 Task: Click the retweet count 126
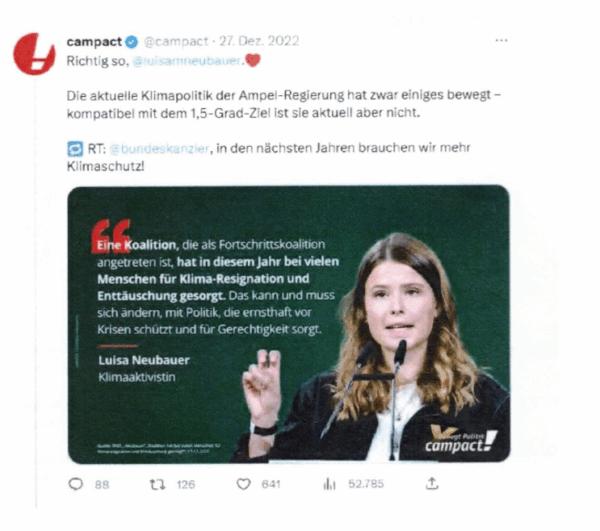click(x=186, y=485)
